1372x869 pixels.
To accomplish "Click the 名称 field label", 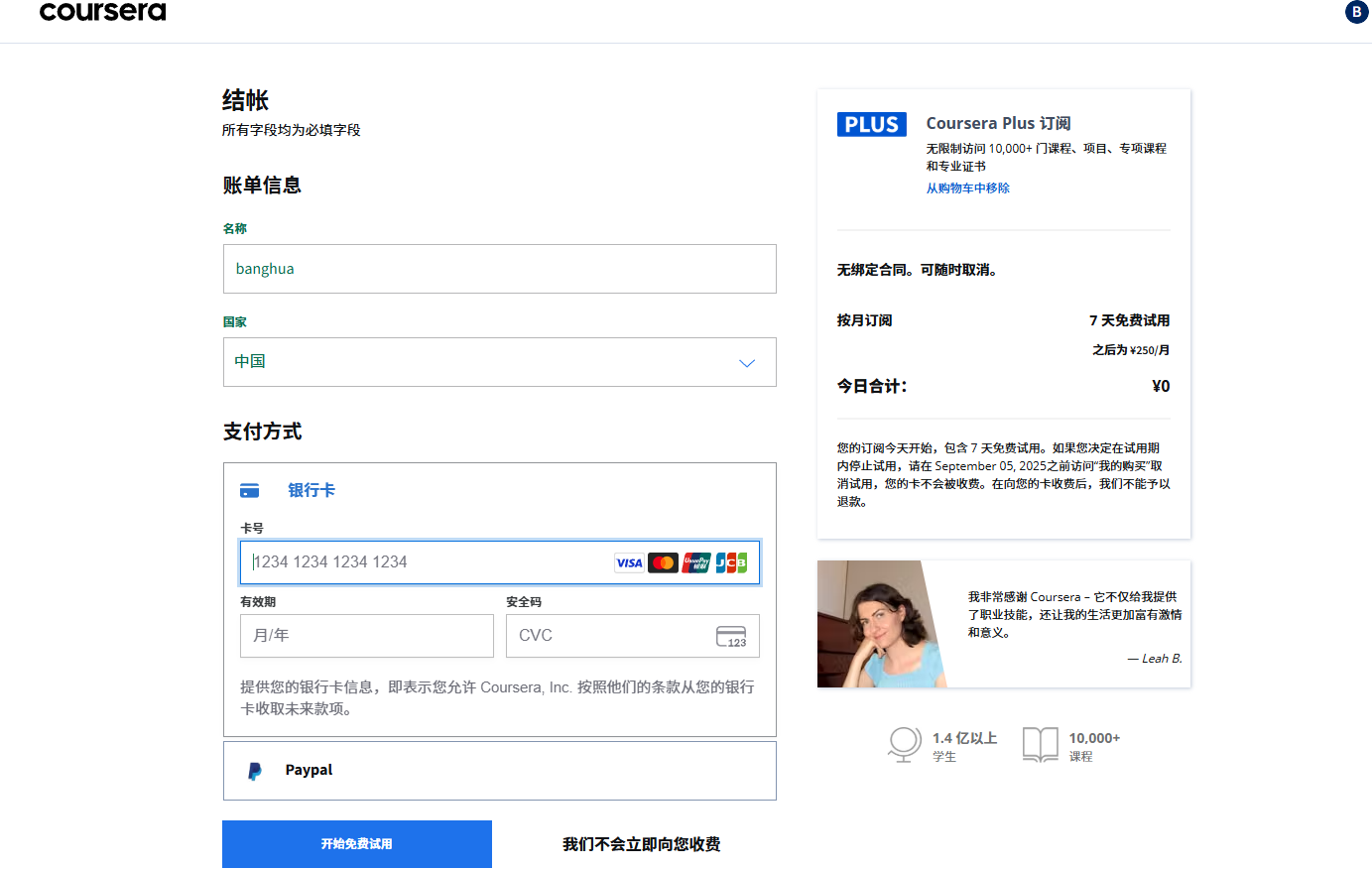I will point(235,228).
